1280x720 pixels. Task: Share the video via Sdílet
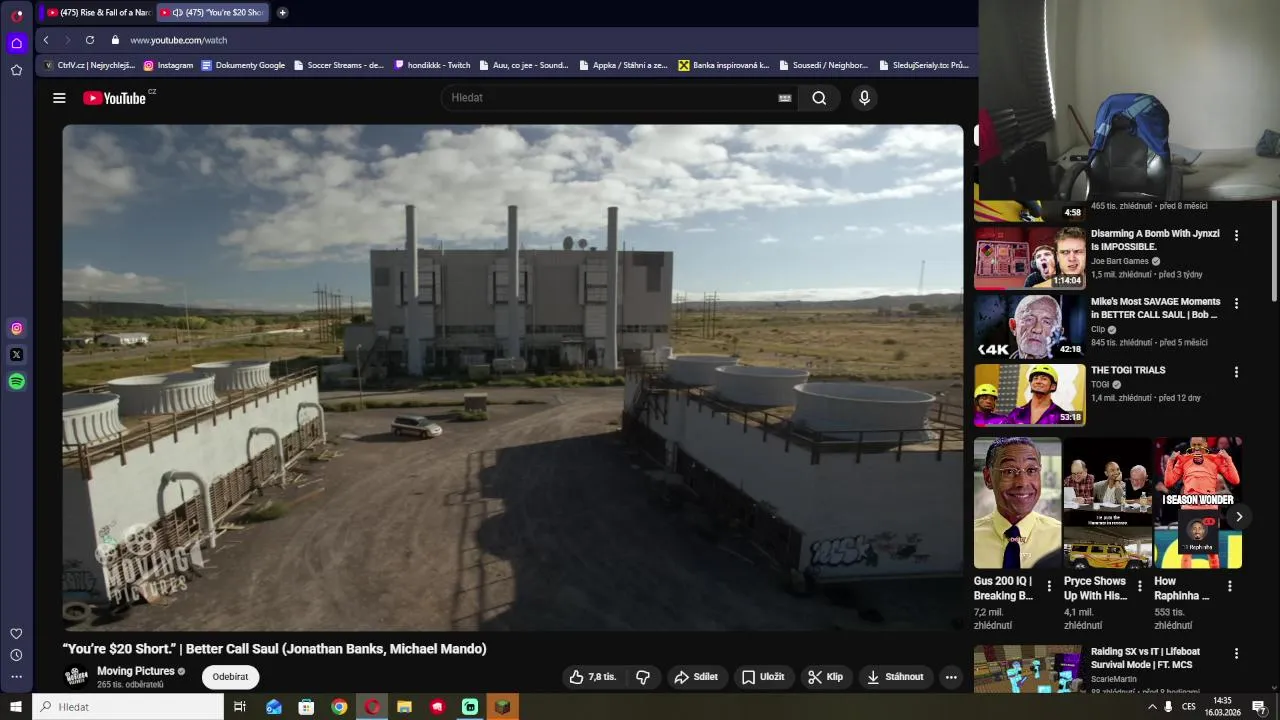pos(696,677)
